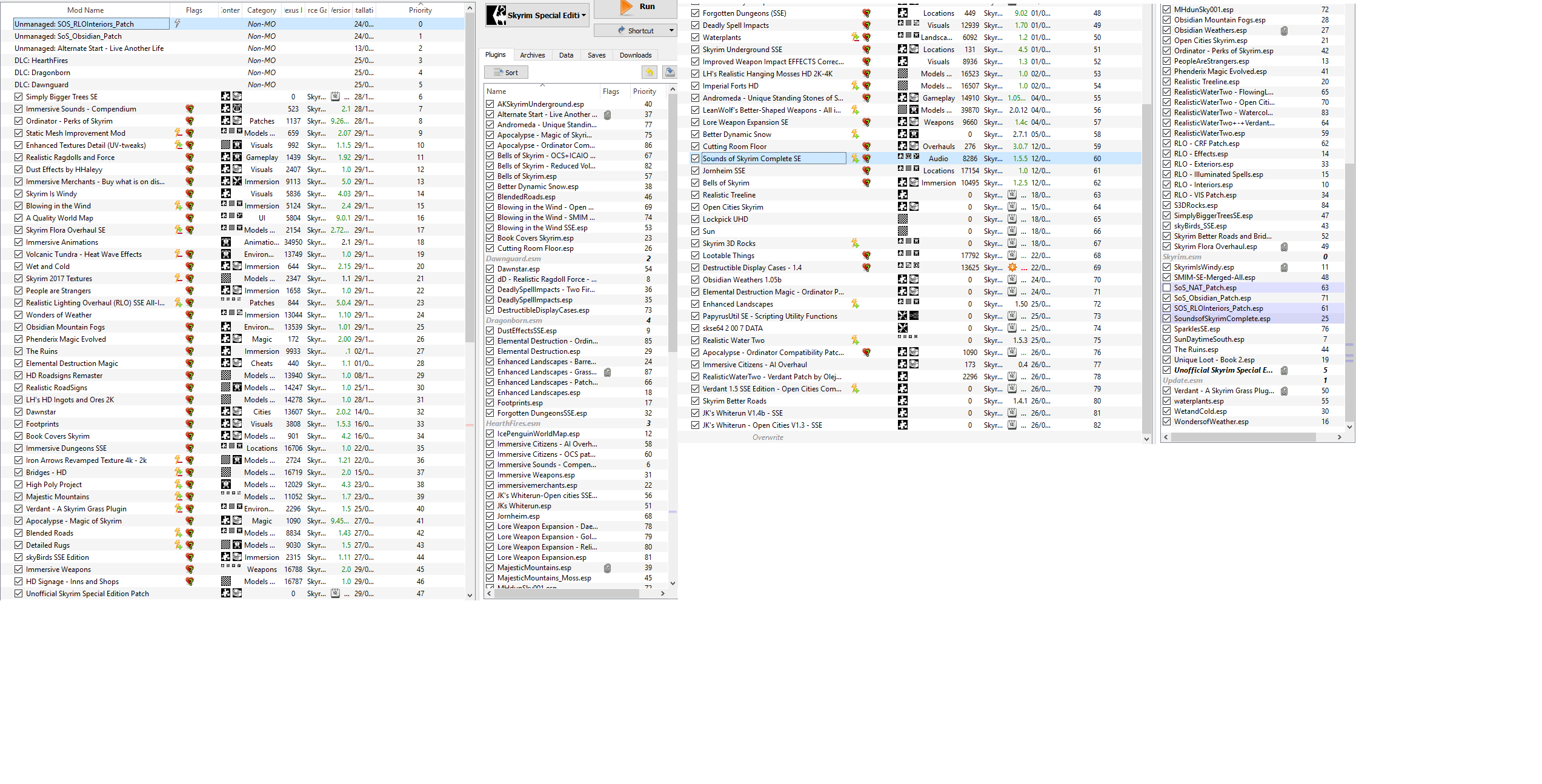Click the endorsement heart on Forgotten Dungeons (SSE)

[x=866, y=13]
